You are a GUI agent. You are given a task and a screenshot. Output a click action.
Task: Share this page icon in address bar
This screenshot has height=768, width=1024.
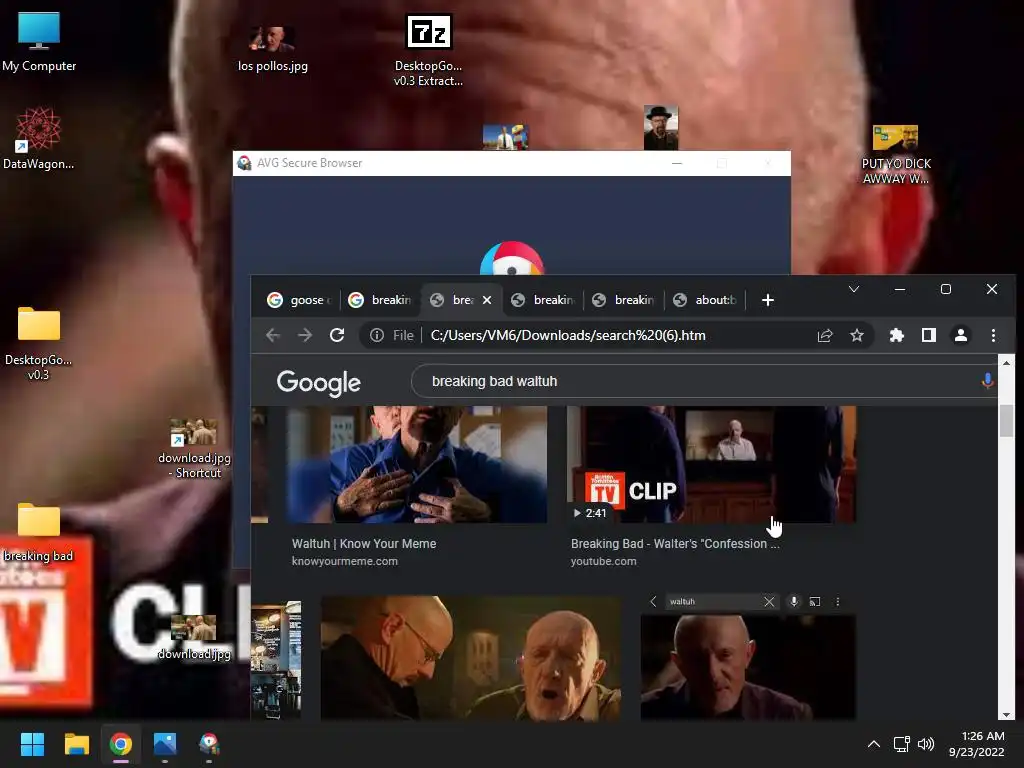pos(825,336)
